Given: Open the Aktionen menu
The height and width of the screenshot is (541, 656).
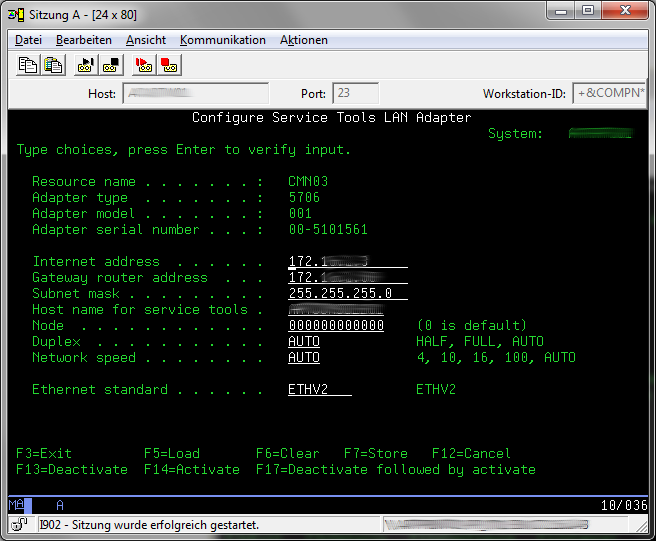Looking at the screenshot, I should pyautogui.click(x=304, y=40).
